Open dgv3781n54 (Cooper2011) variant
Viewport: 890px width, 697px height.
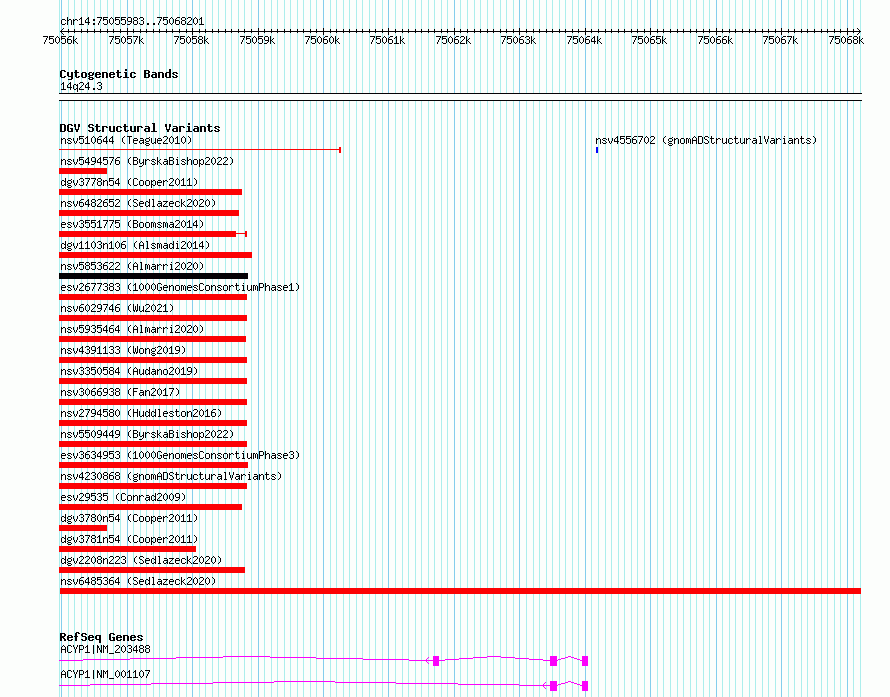pos(129,539)
